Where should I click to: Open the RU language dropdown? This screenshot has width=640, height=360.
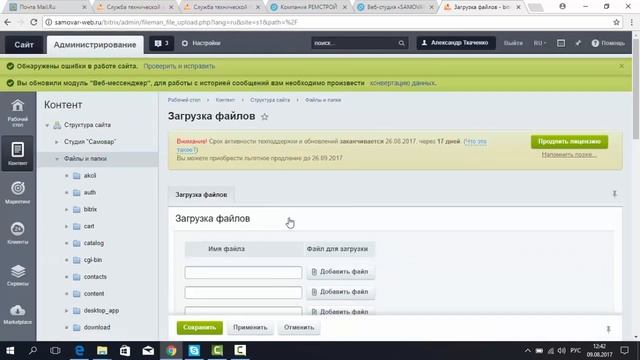(540, 43)
